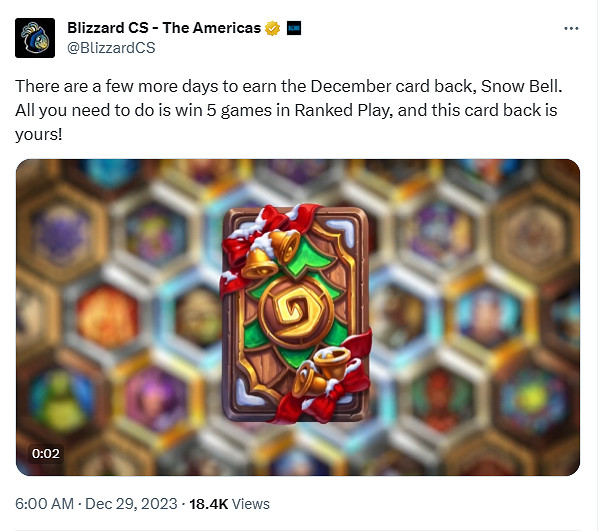Click Blizzard CS - The Americas name

164,28
